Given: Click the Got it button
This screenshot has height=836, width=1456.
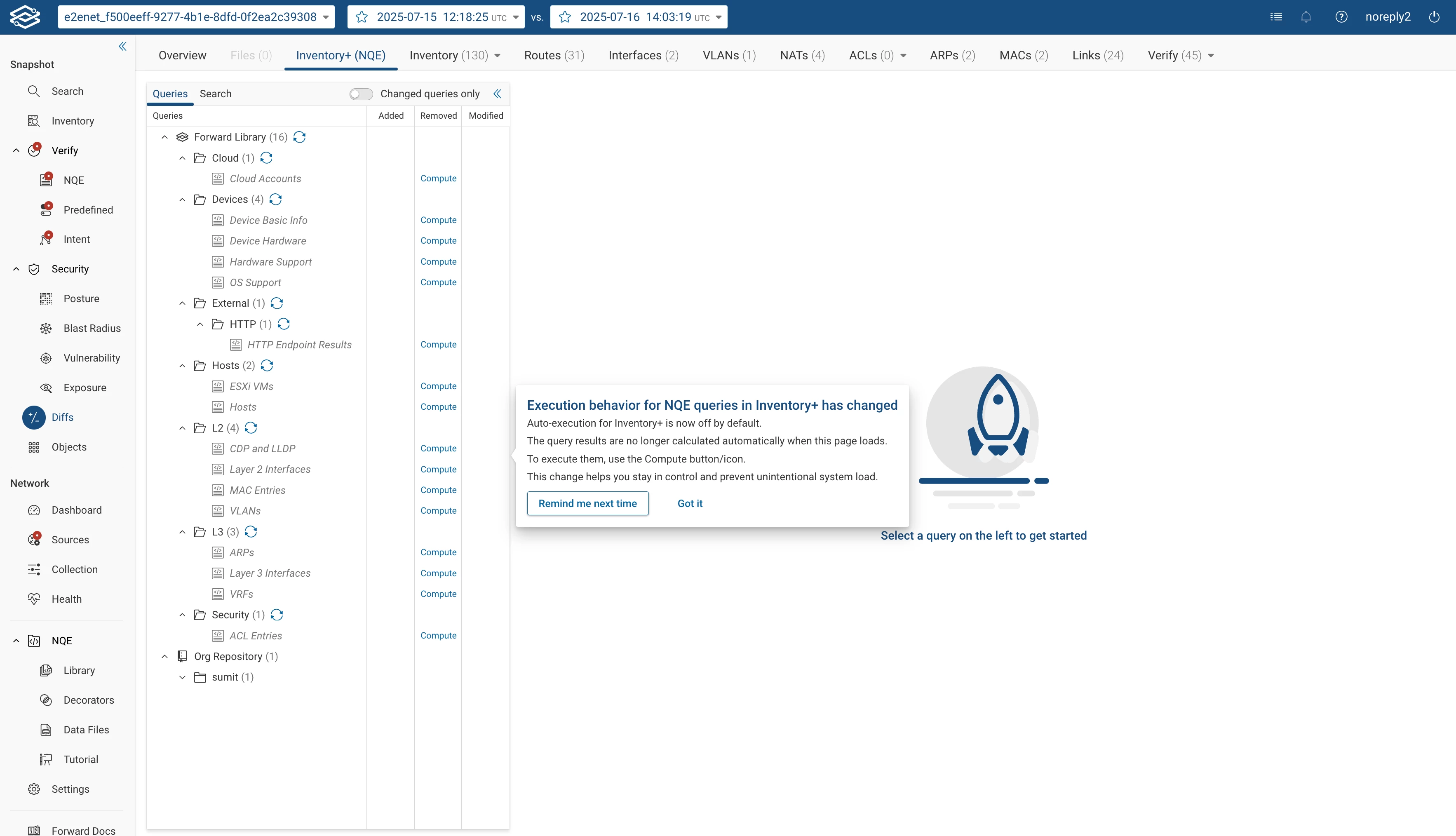Looking at the screenshot, I should coord(690,503).
